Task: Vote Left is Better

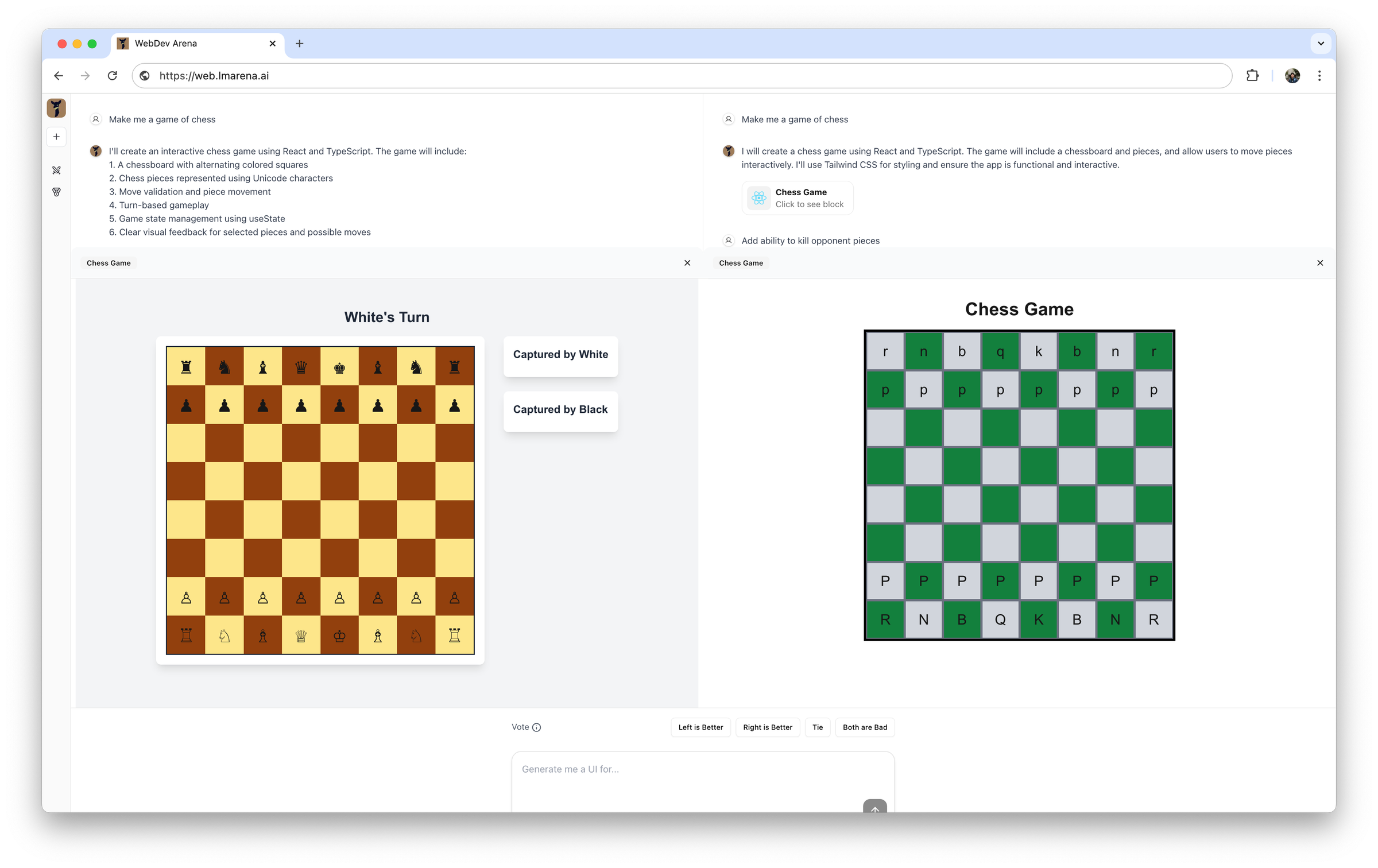Action: (x=700, y=727)
